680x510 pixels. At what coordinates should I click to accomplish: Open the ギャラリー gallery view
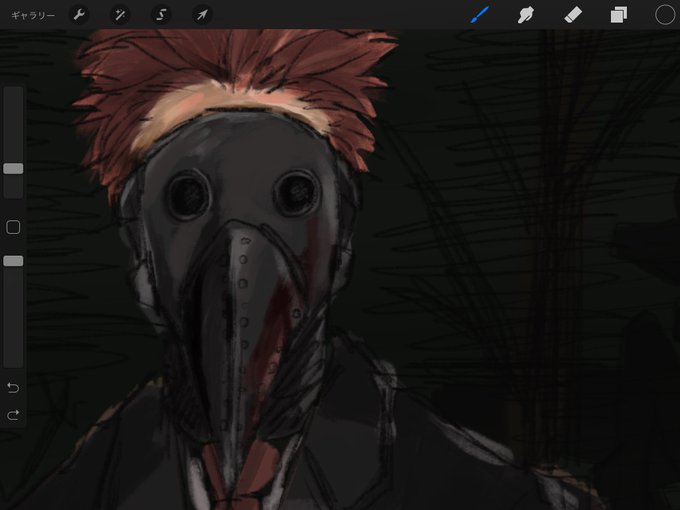(x=33, y=15)
